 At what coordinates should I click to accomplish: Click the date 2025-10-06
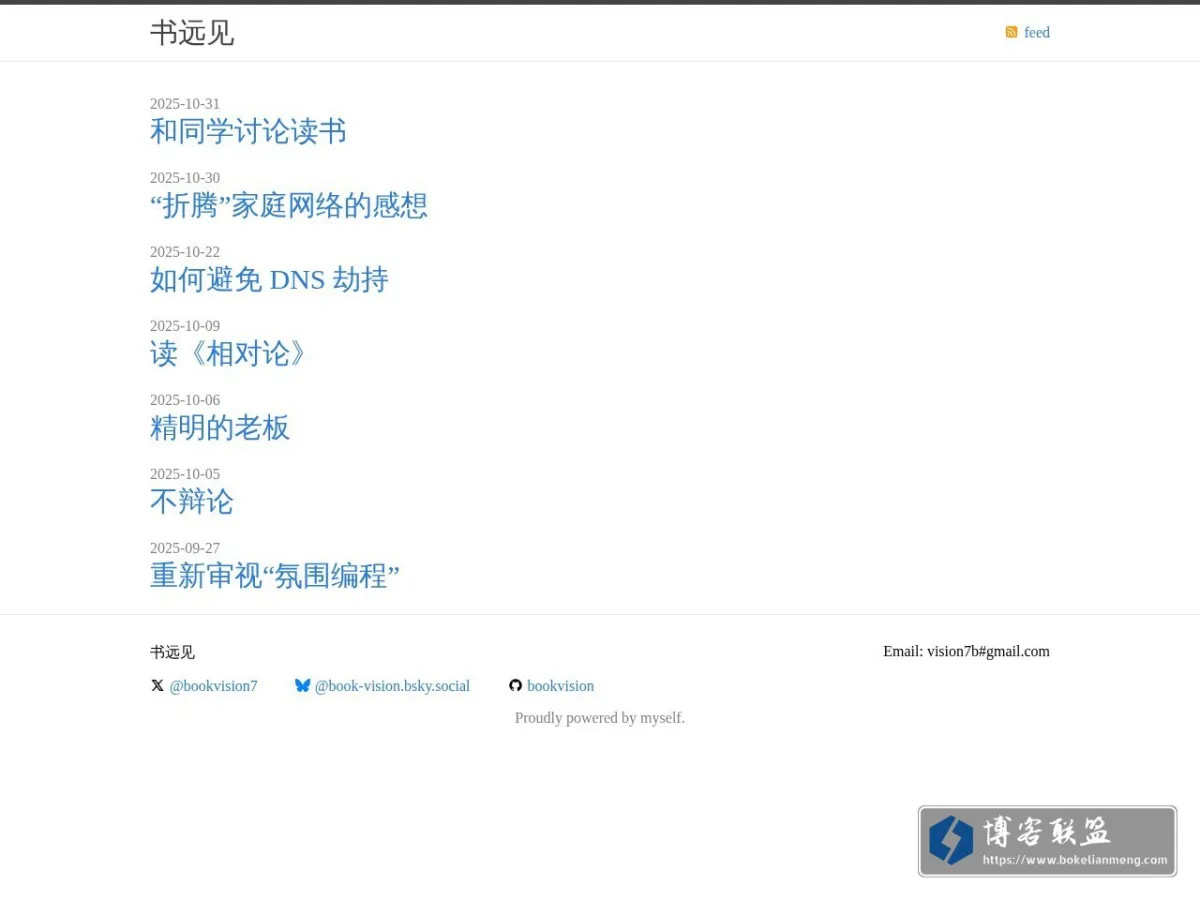point(185,400)
